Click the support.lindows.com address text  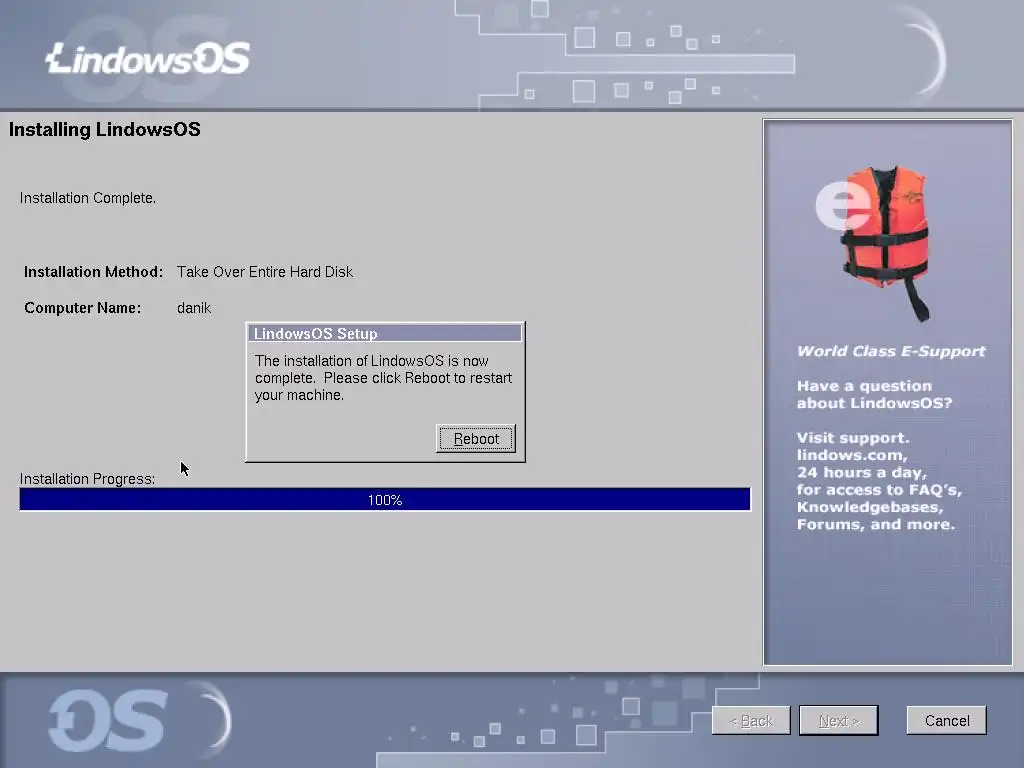pos(852,446)
